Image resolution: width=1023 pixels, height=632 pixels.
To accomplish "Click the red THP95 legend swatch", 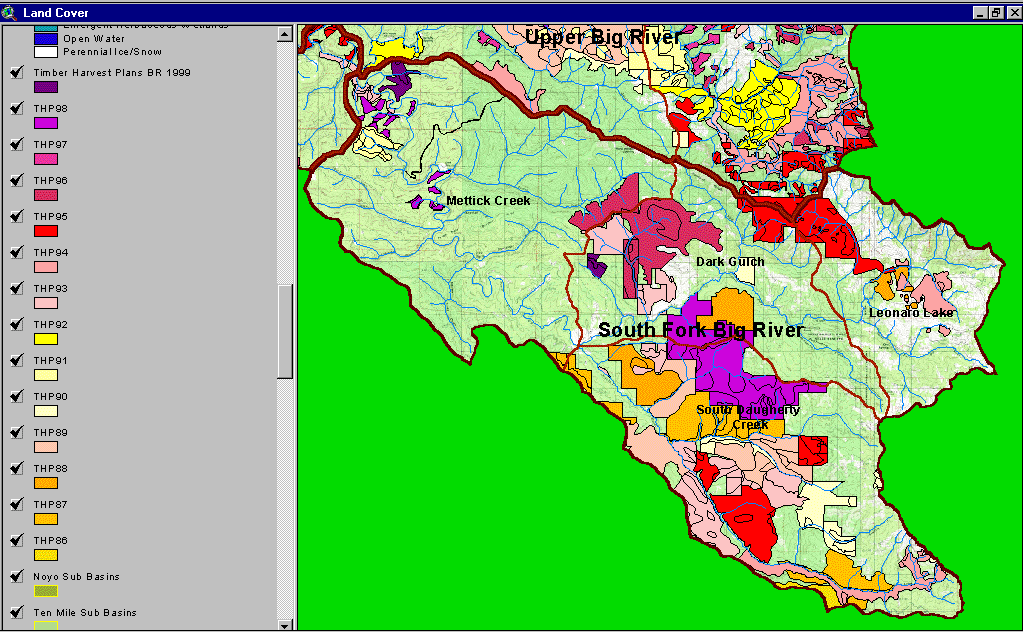I will [x=46, y=231].
